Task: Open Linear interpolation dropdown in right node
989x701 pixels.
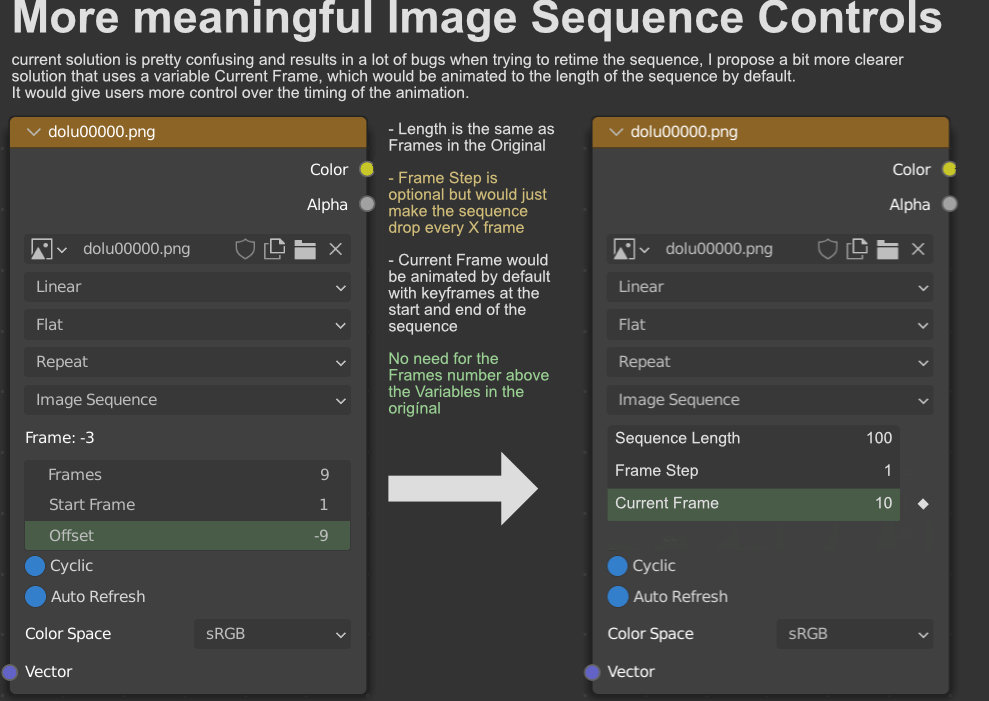Action: [x=770, y=287]
